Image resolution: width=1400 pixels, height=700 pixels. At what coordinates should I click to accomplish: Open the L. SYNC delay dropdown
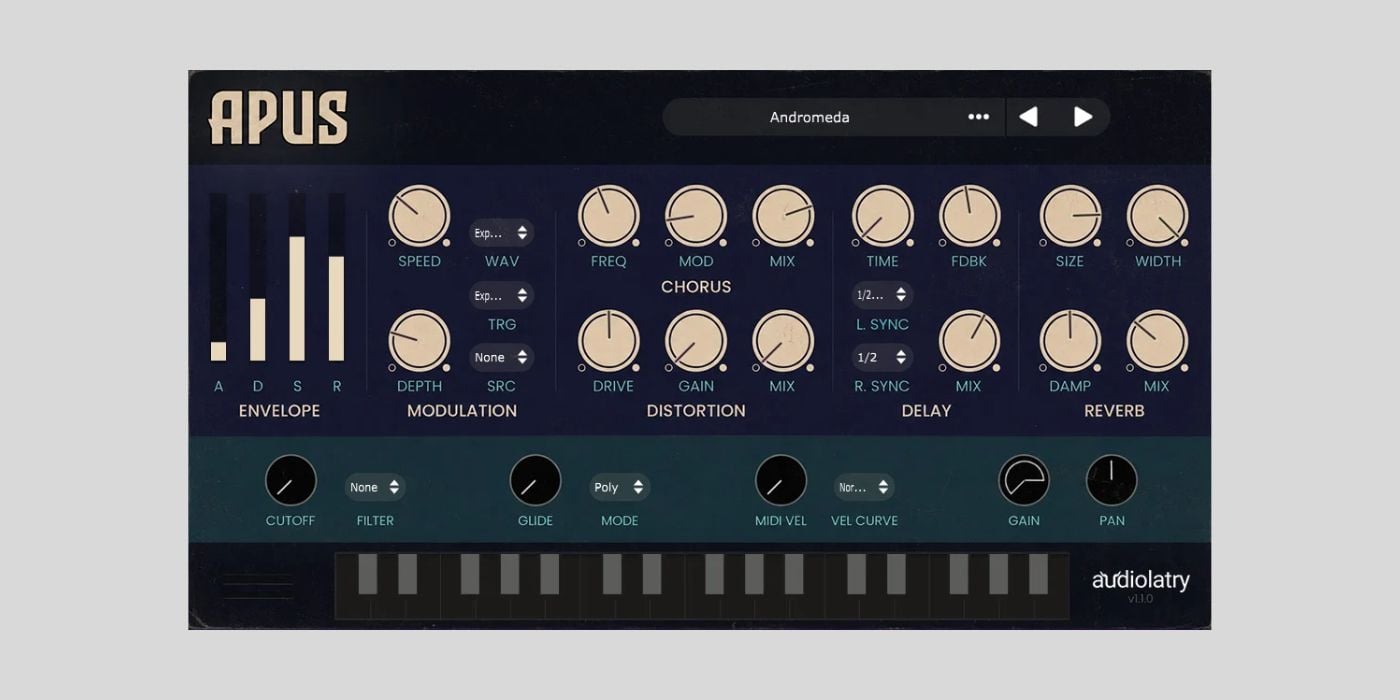tap(882, 295)
